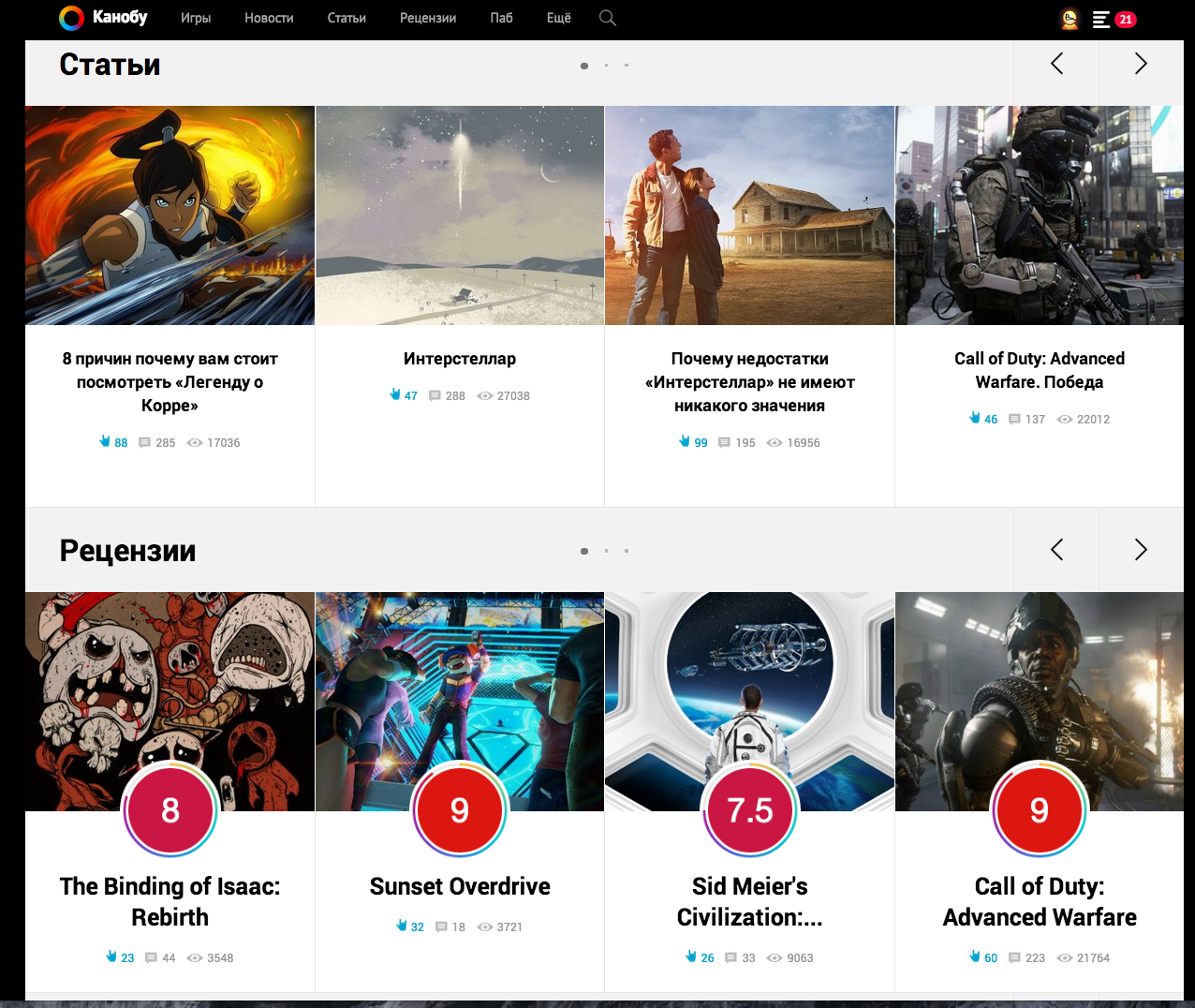Open the Новости menu item
The image size is (1195, 1008).
point(269,18)
